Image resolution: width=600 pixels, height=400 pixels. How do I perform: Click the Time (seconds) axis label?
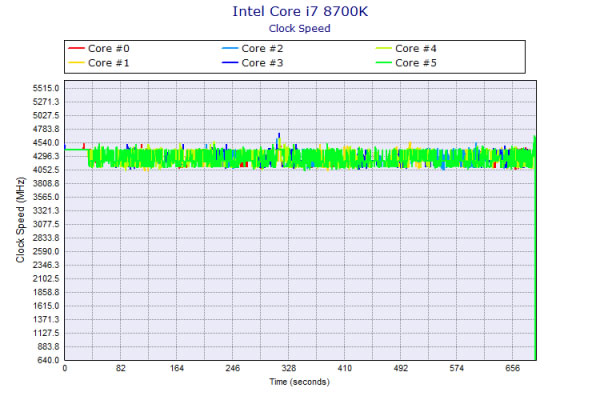tap(300, 382)
